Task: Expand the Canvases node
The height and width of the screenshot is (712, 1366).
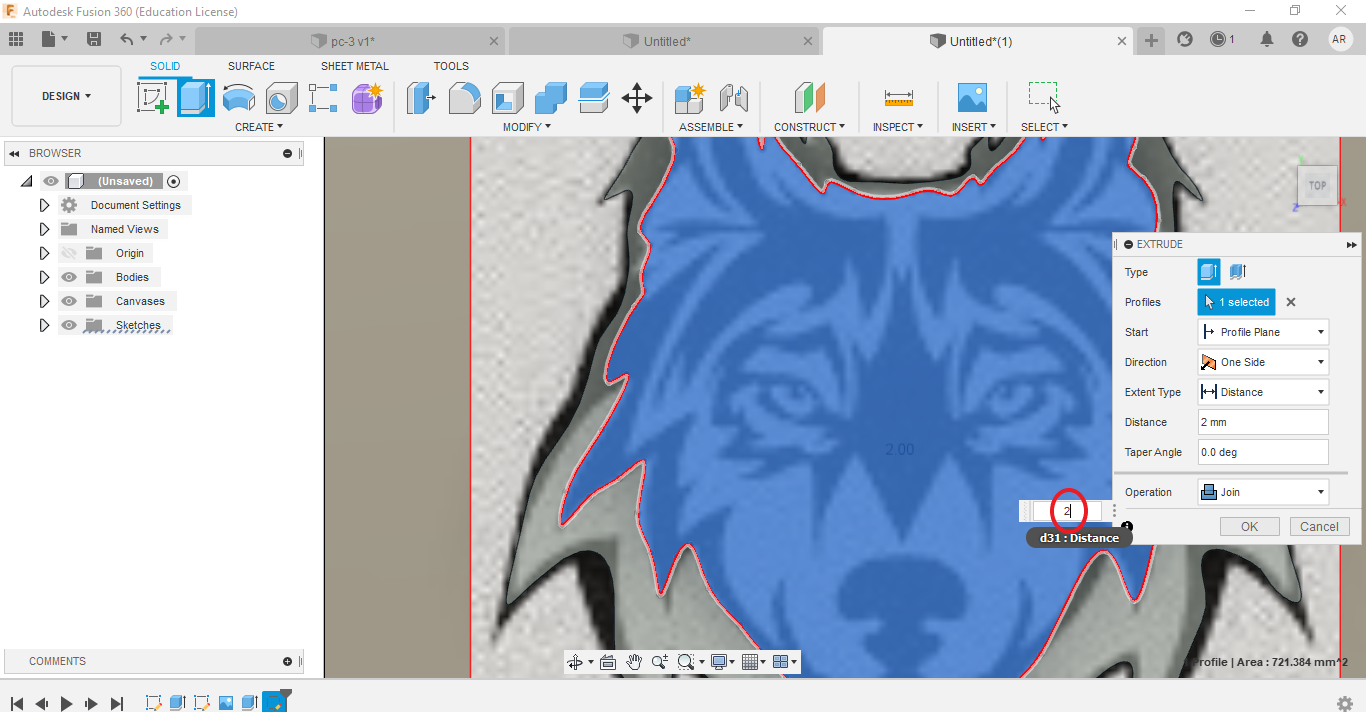Action: coord(44,301)
